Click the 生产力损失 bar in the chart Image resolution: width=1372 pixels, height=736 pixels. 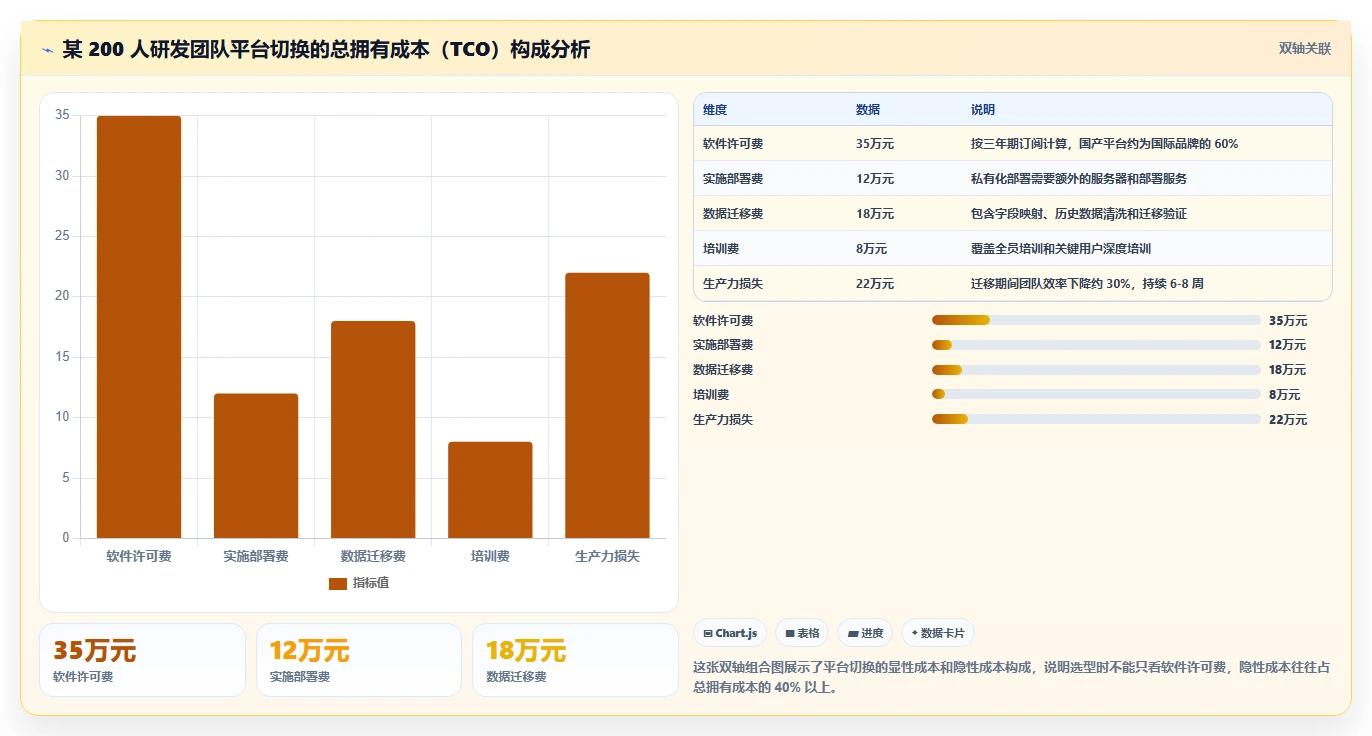click(x=607, y=406)
